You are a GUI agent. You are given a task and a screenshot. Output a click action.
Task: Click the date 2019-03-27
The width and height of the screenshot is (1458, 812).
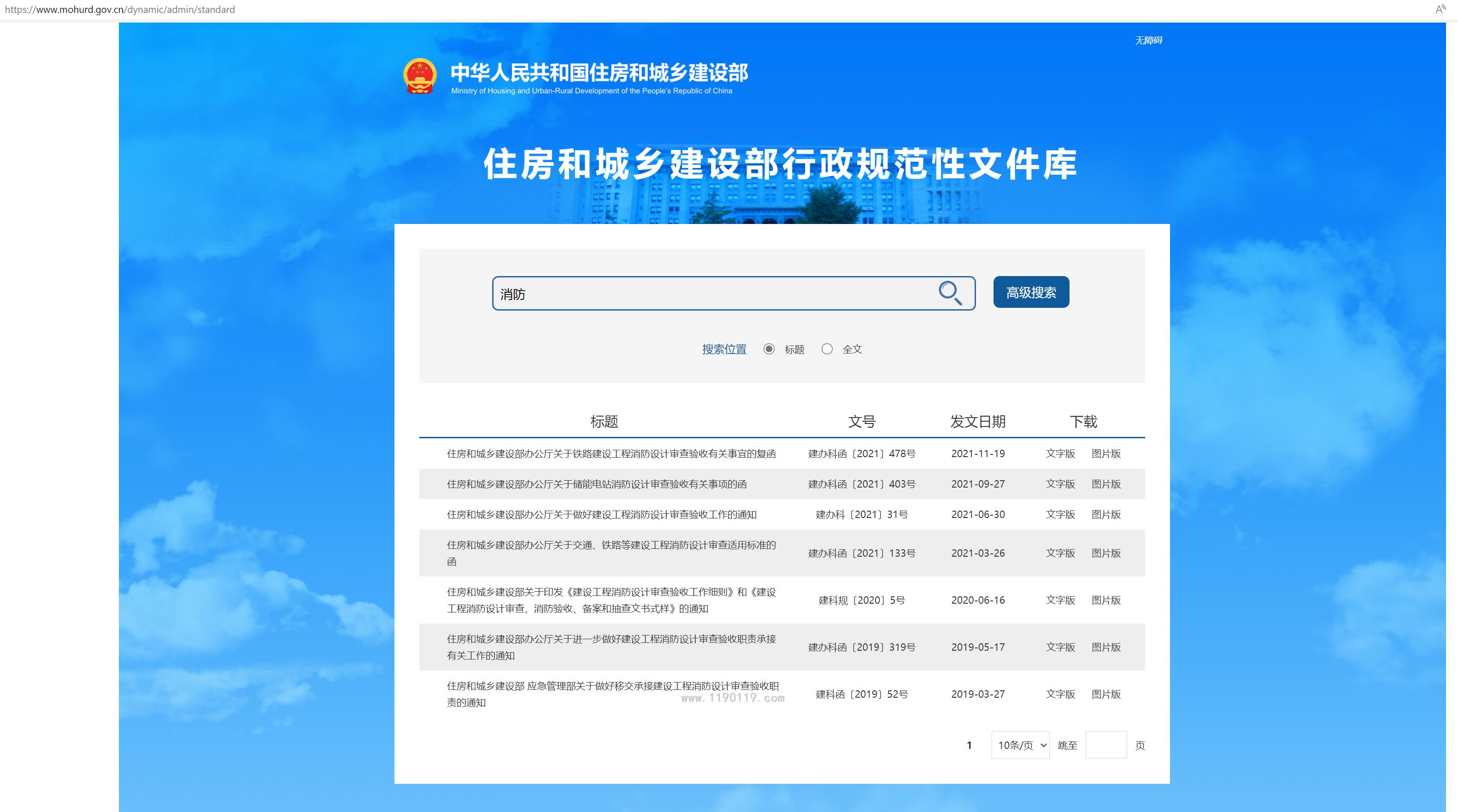[978, 694]
